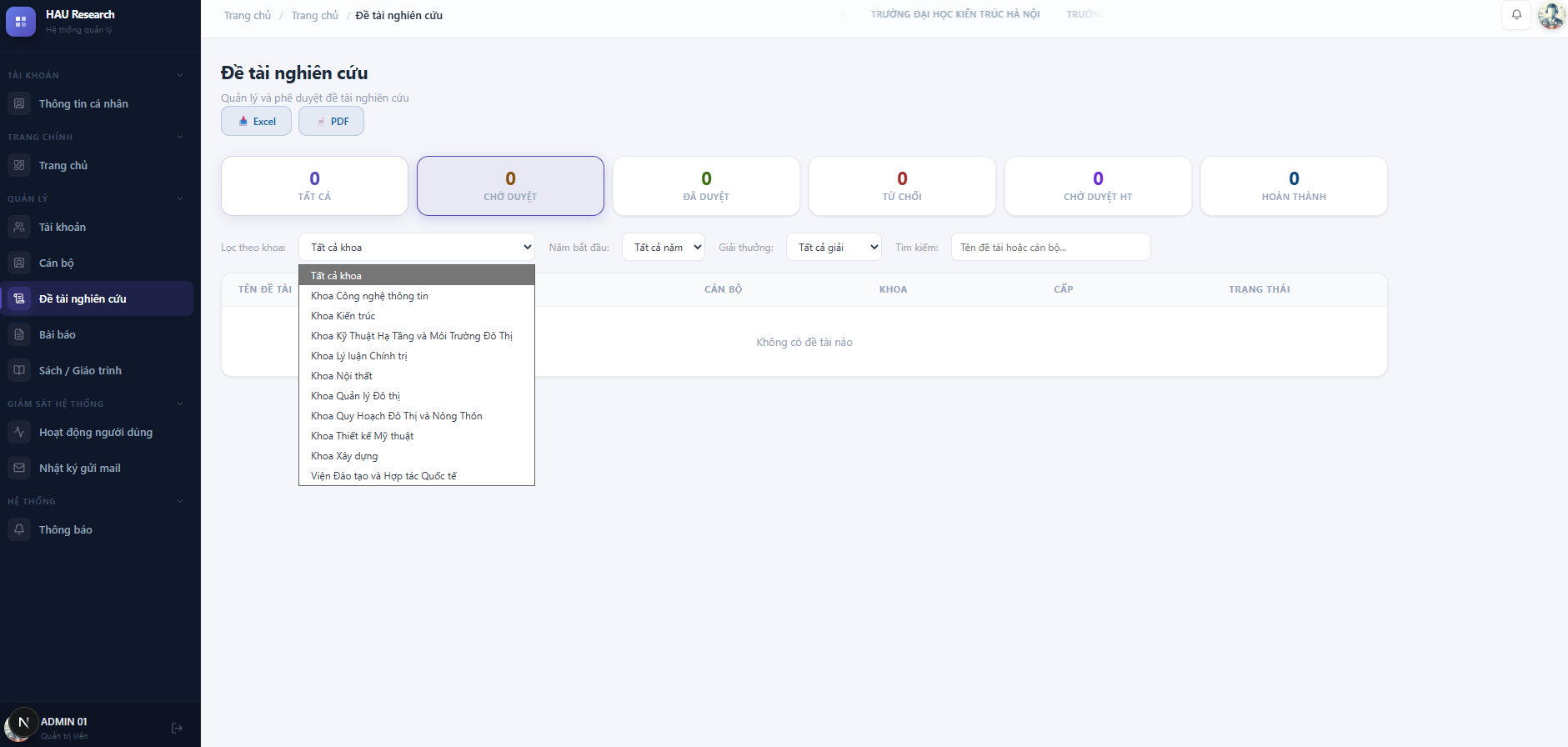The width and height of the screenshot is (1568, 747).
Task: Click the Sách / Giáo trình book icon
Action: [19, 370]
